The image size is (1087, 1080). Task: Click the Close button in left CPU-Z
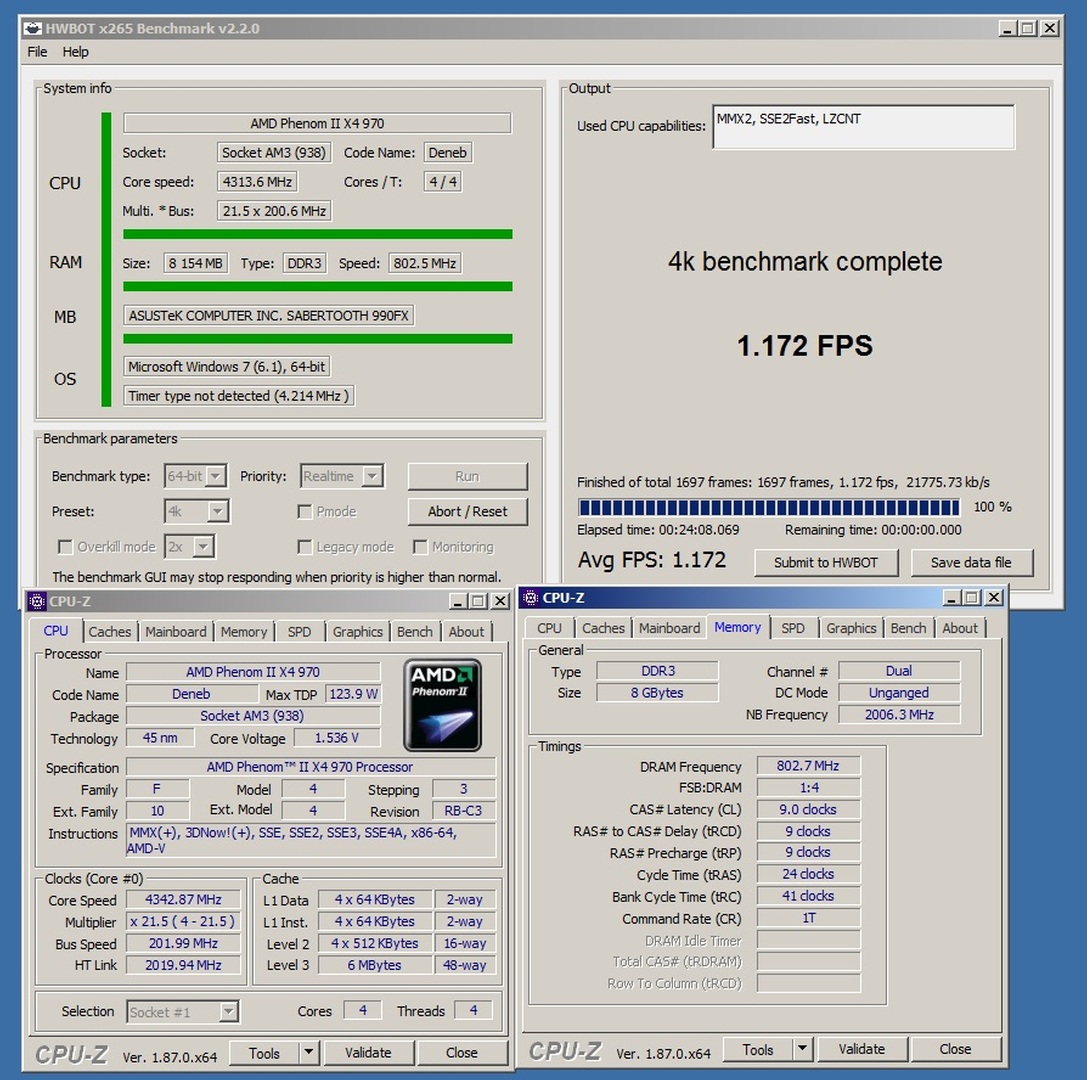coord(462,1052)
